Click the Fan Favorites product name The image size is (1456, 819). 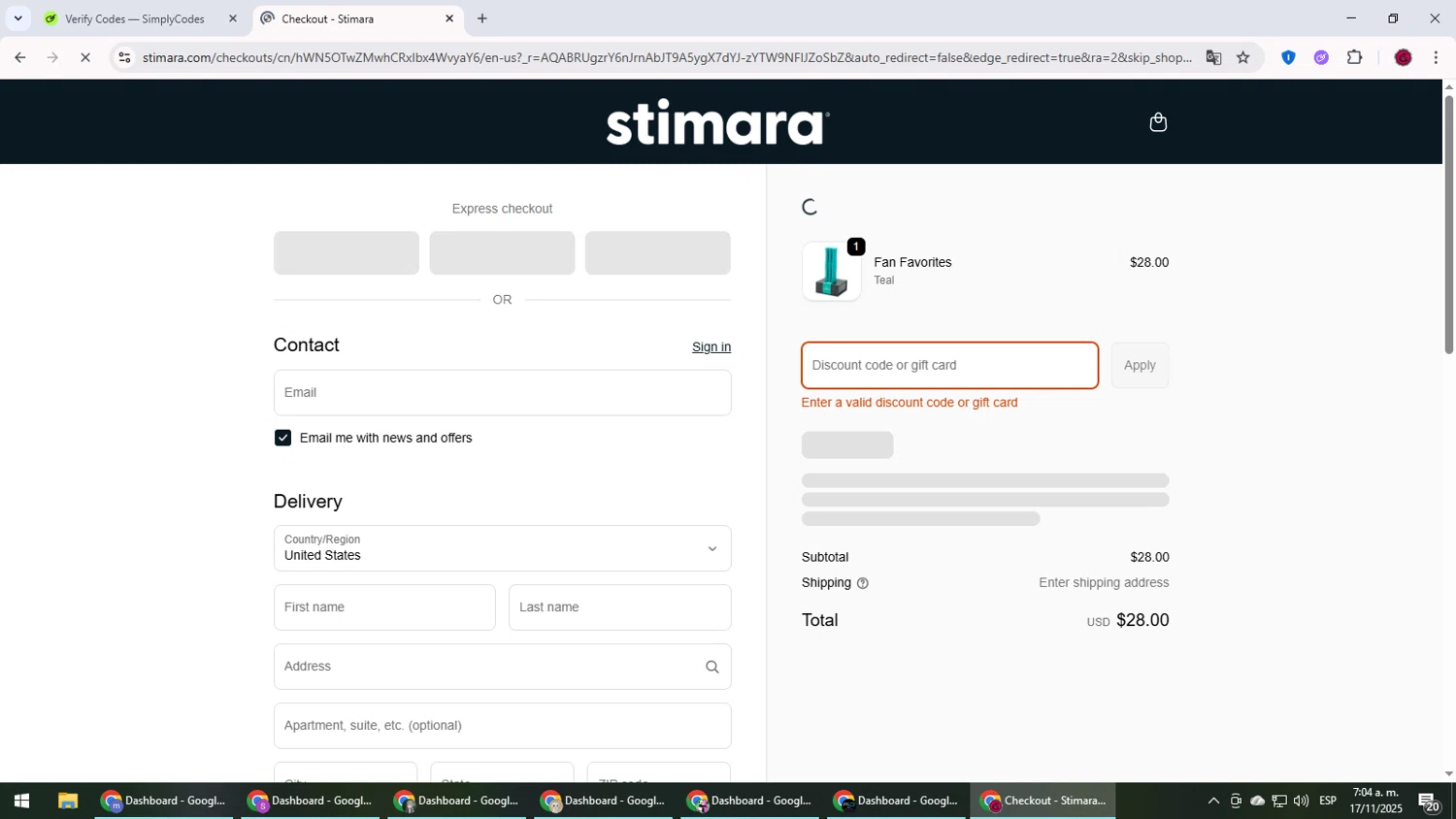click(912, 262)
